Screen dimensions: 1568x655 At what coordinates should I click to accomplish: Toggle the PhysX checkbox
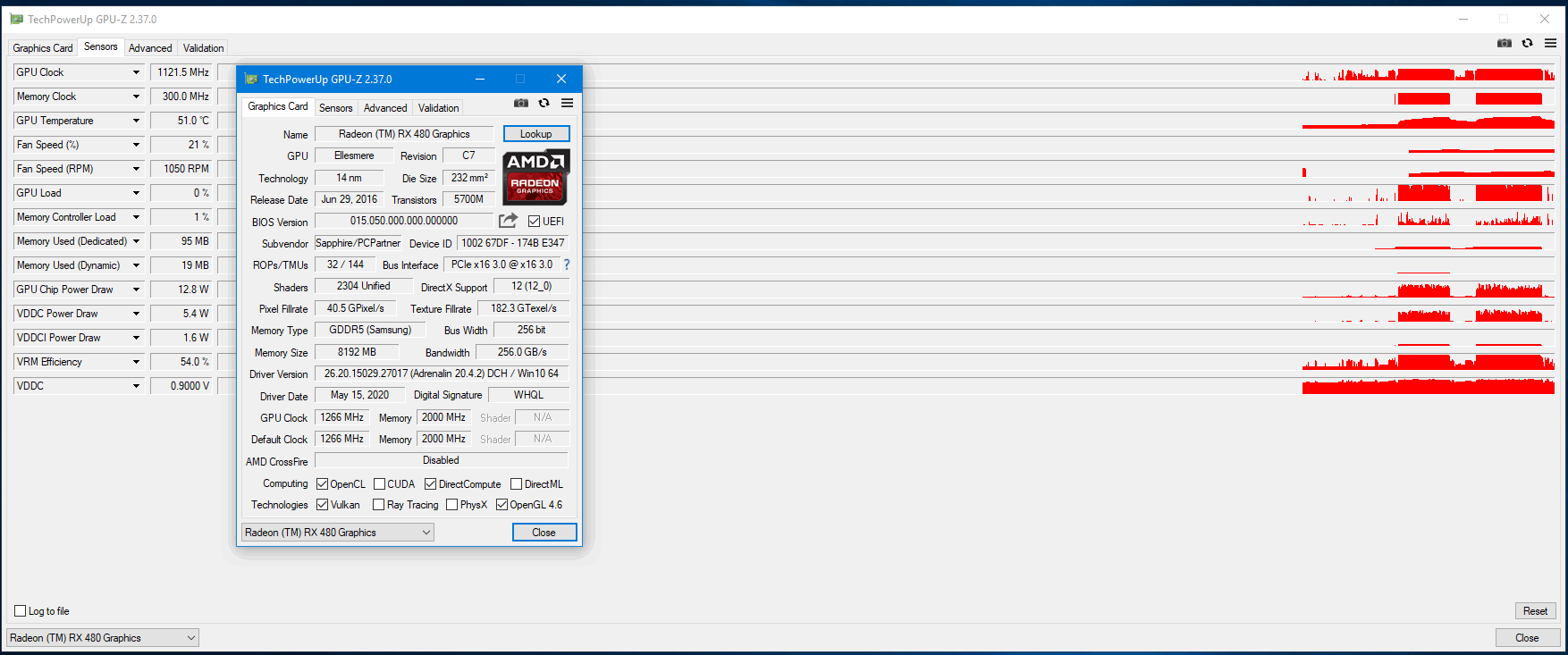(x=451, y=504)
